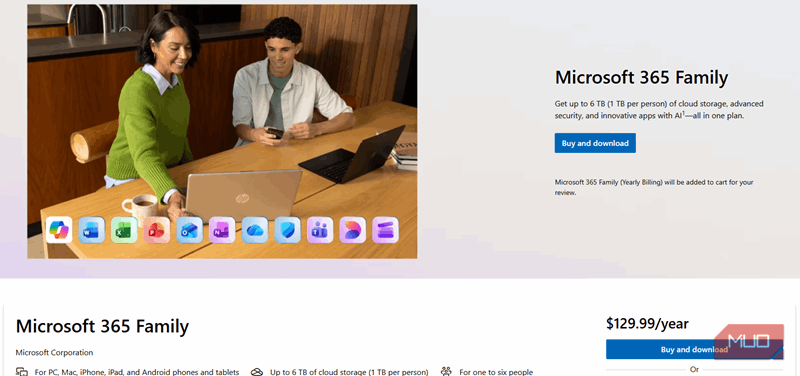Click the people icon beside one to six
The image size is (800, 376).
(446, 372)
